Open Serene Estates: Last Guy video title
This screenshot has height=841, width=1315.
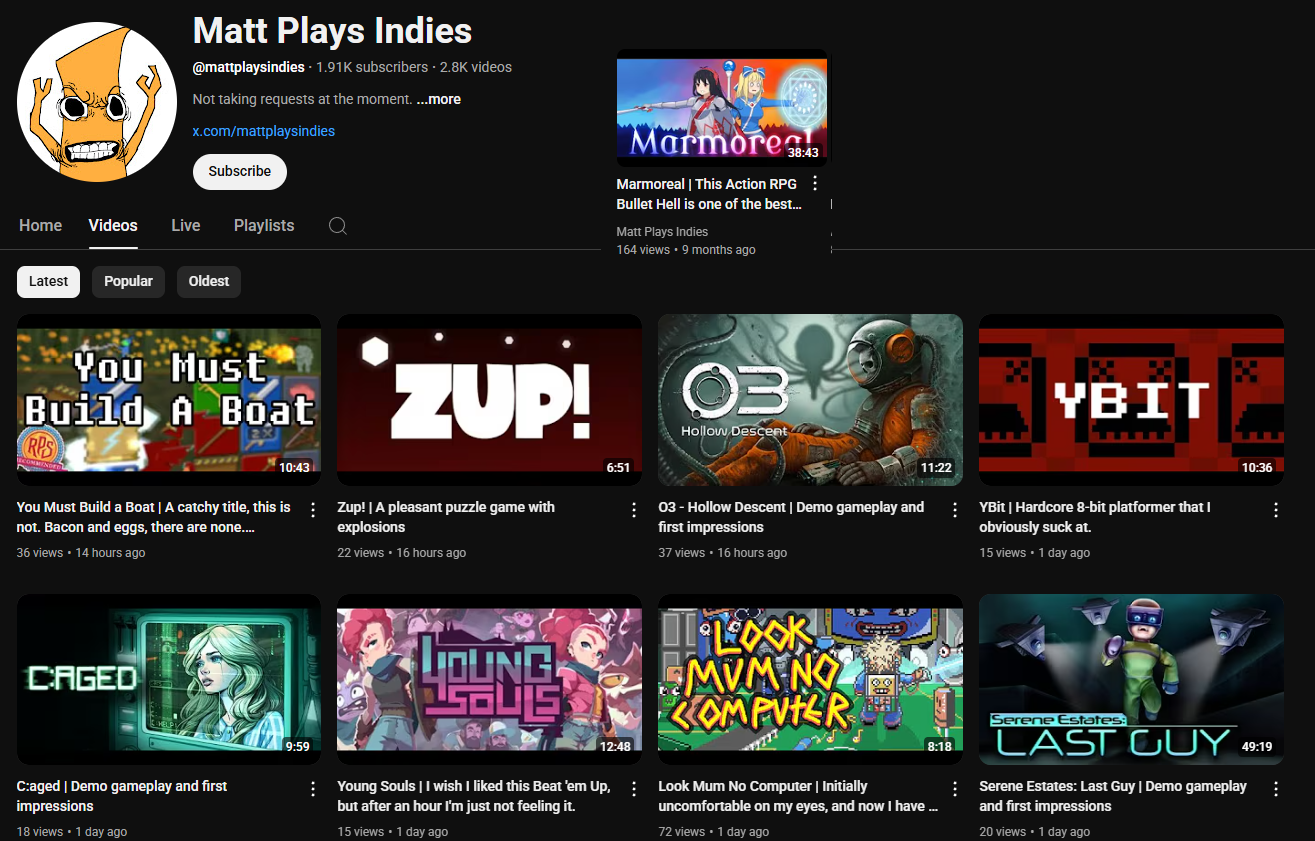pyautogui.click(x=1113, y=796)
